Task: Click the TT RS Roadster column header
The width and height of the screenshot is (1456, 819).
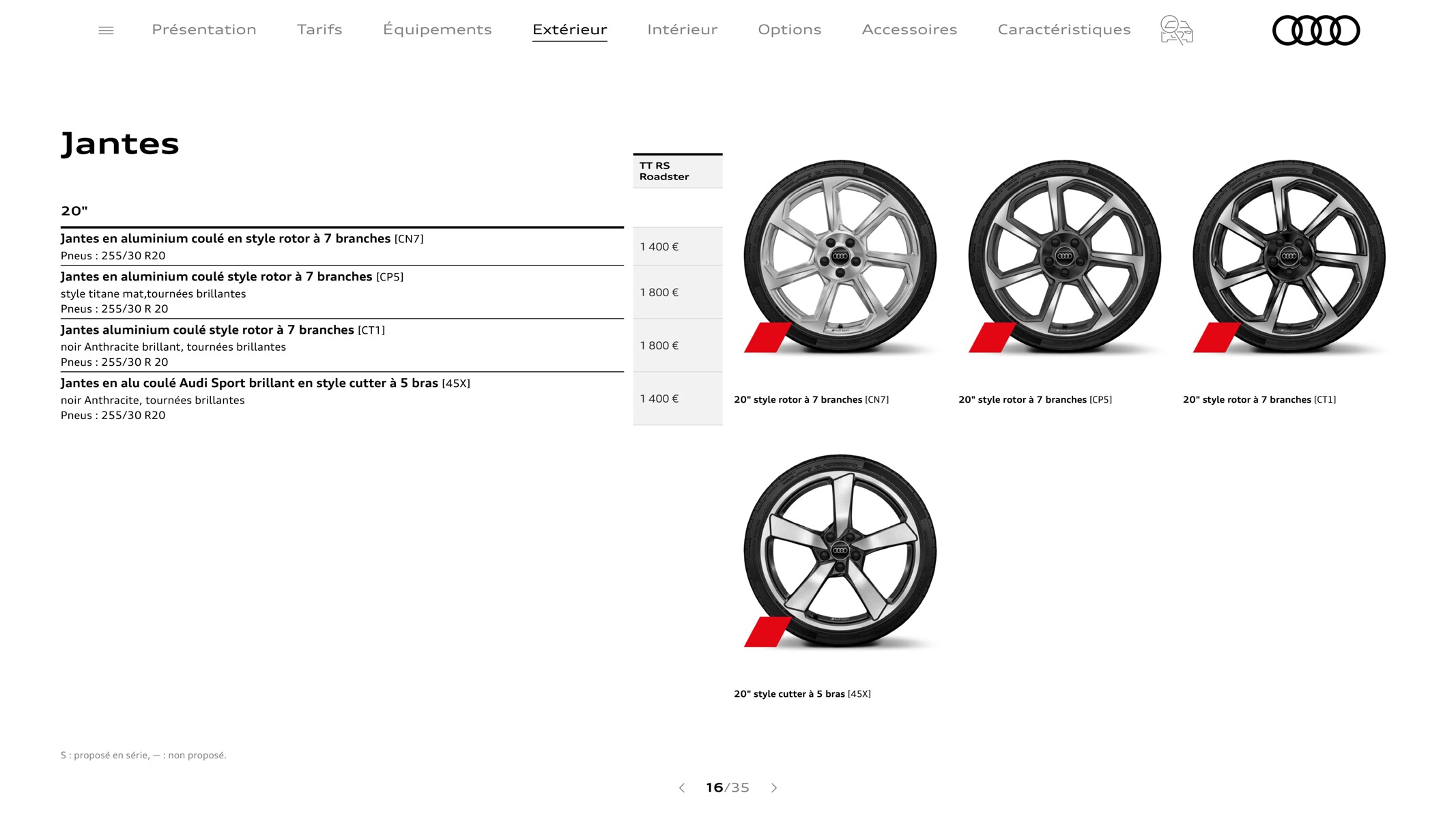Action: 677,171
